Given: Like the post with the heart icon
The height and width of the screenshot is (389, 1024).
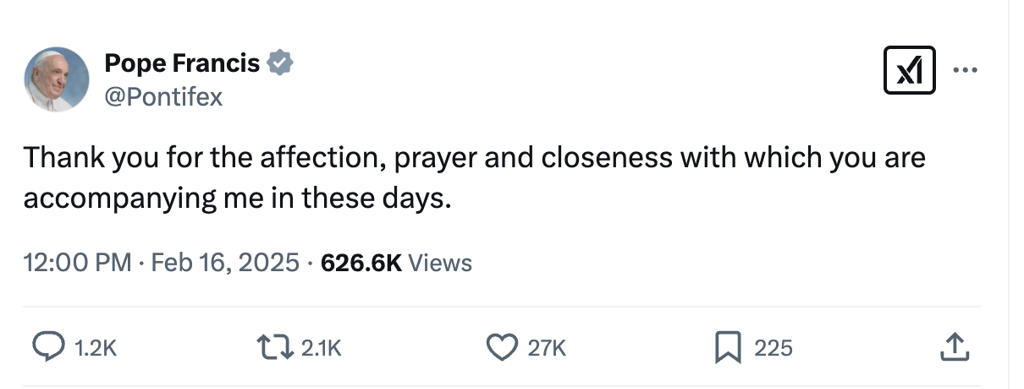Looking at the screenshot, I should click(x=502, y=347).
